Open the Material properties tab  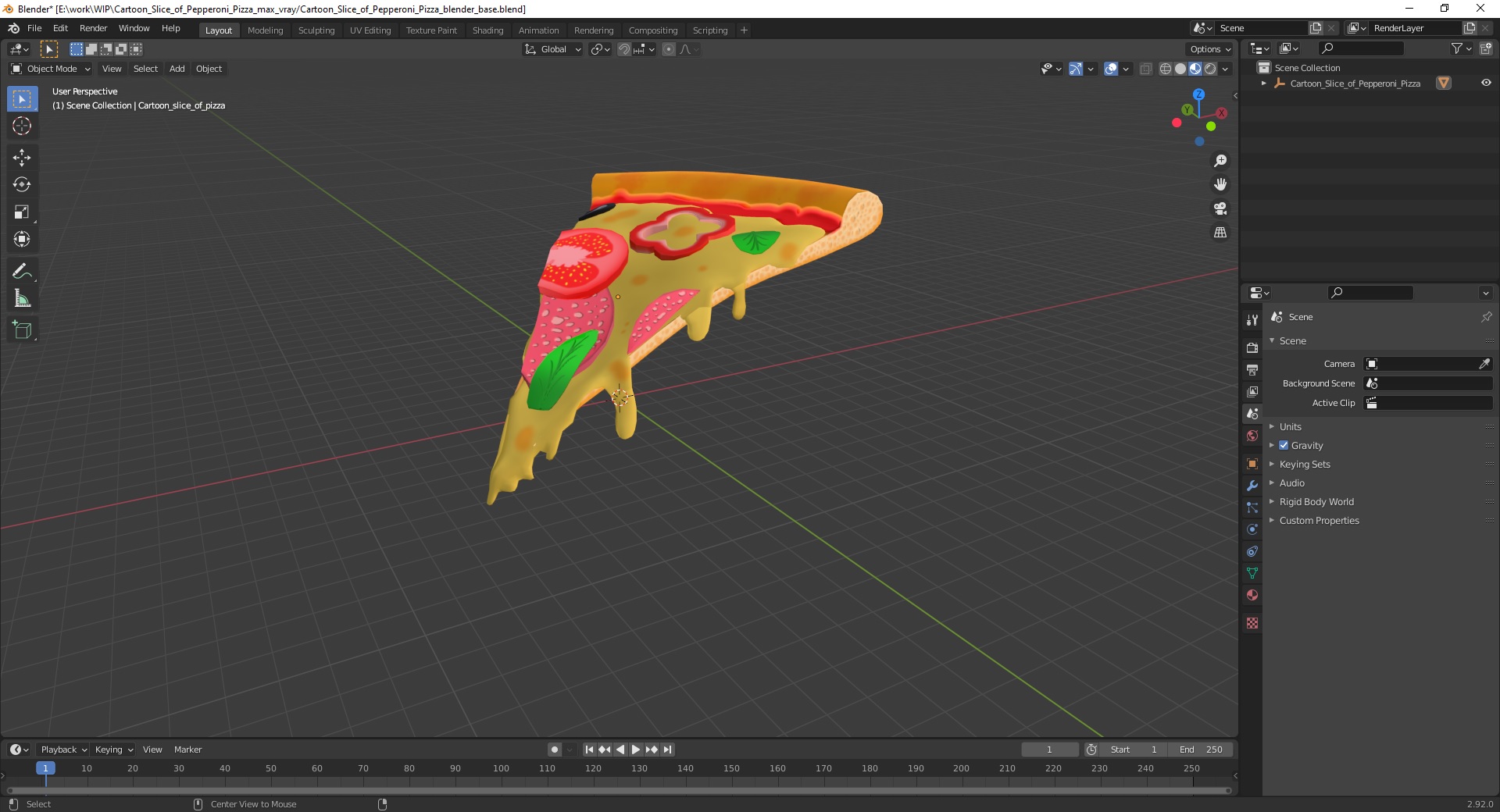tap(1252, 595)
